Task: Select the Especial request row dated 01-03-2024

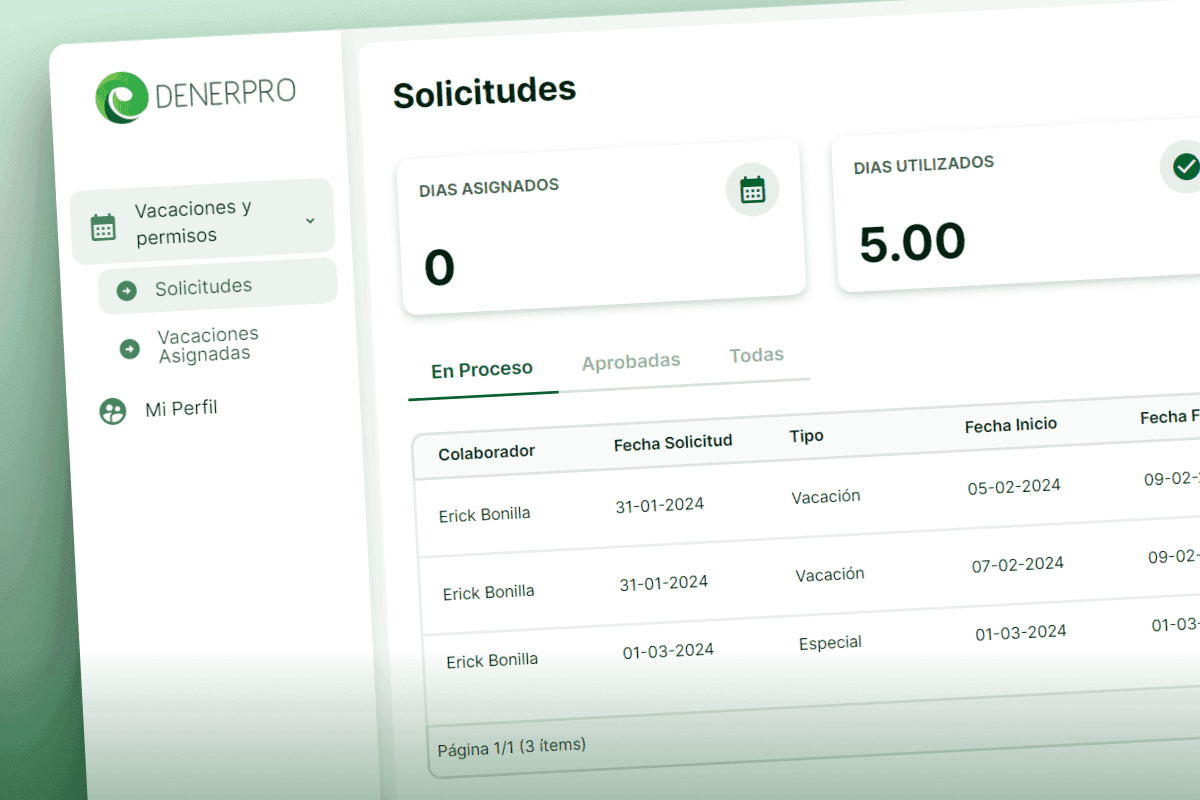Action: [x=830, y=643]
